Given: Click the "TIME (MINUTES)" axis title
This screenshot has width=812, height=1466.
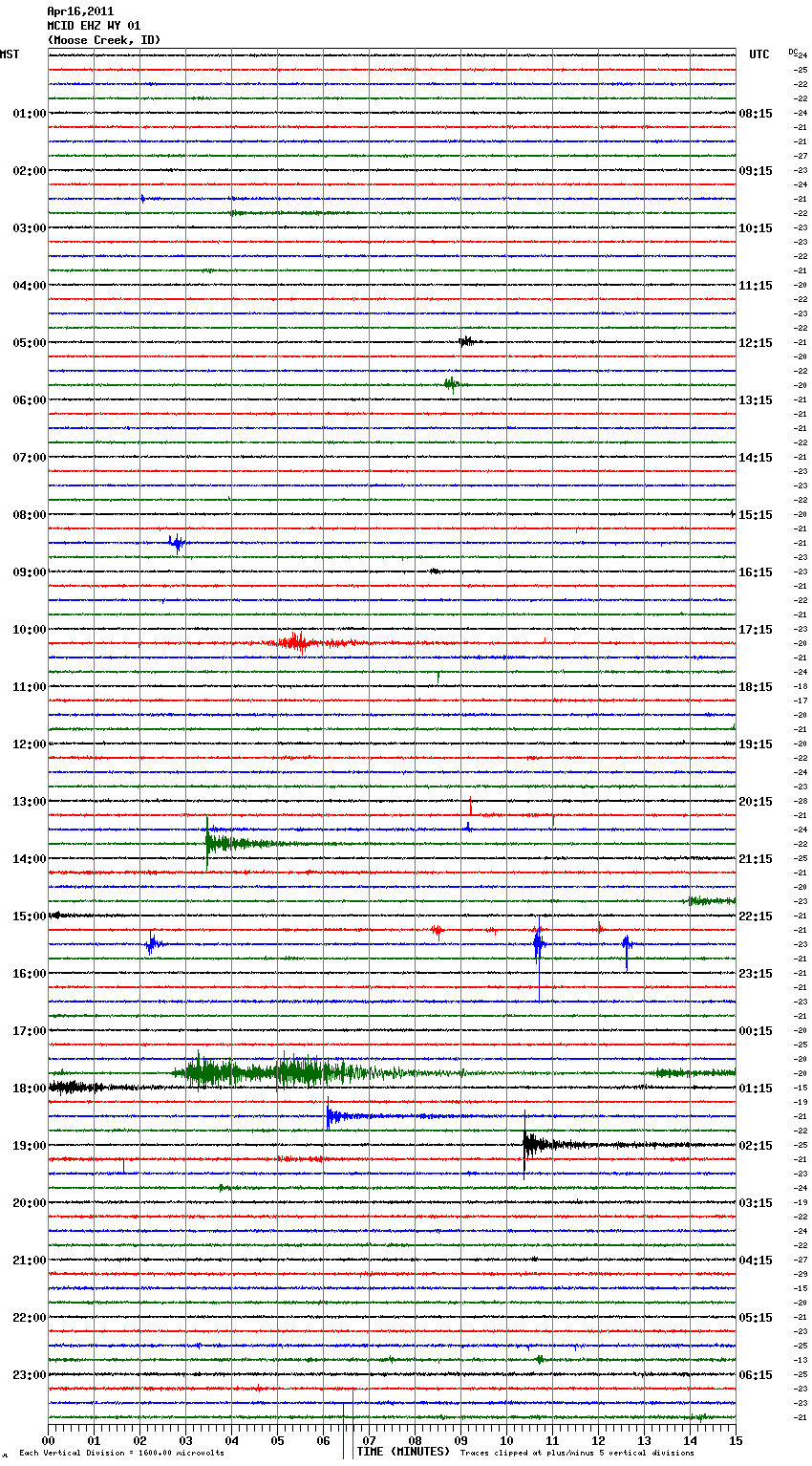Looking at the screenshot, I should [403, 1452].
